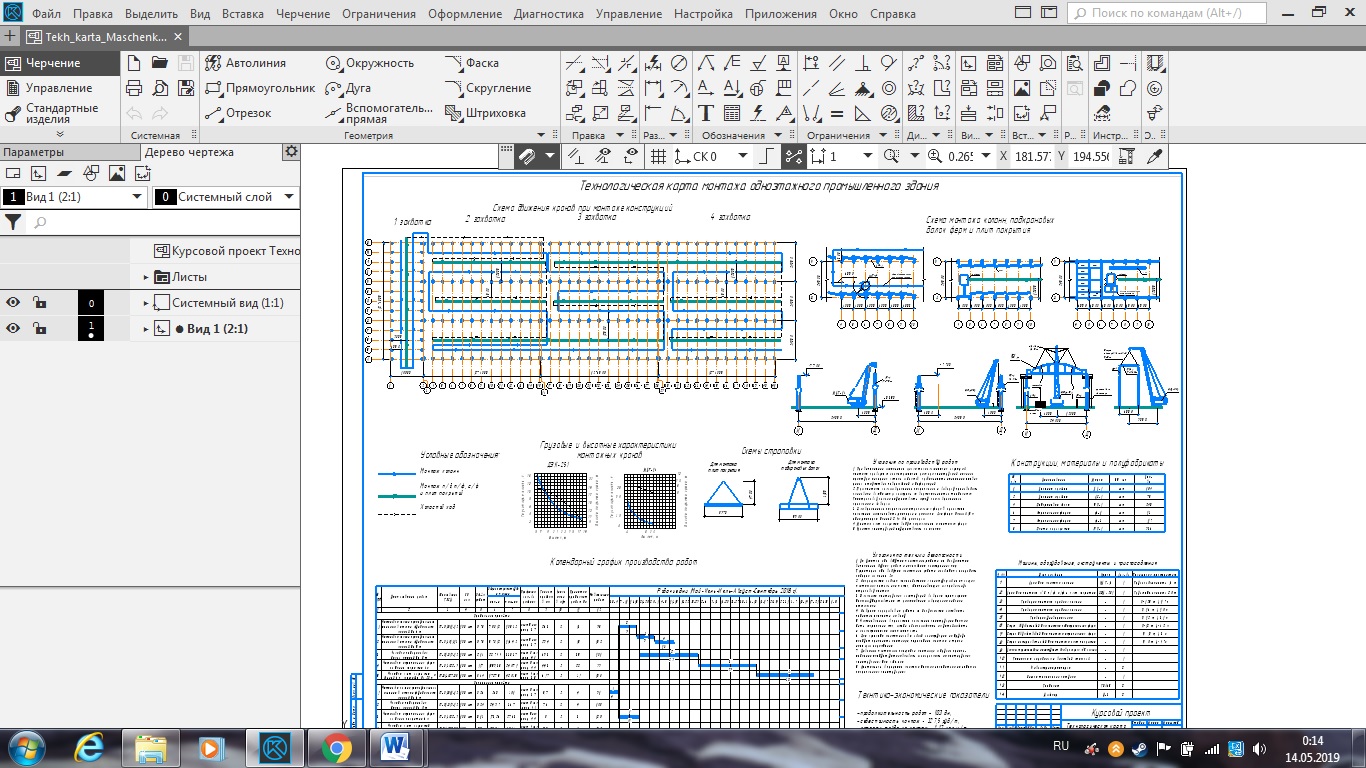Toggle the orthogonal drawing mode button

click(766, 156)
